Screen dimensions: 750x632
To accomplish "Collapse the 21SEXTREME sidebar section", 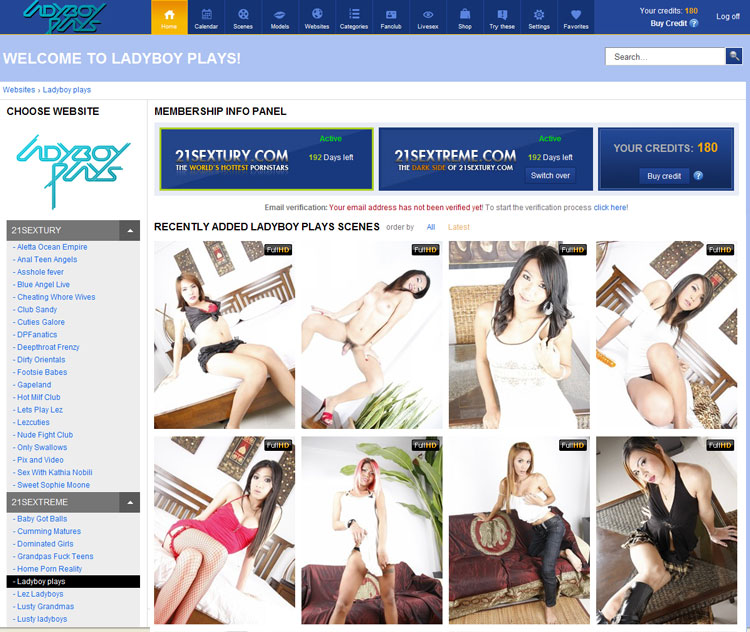I will pyautogui.click(x=130, y=502).
